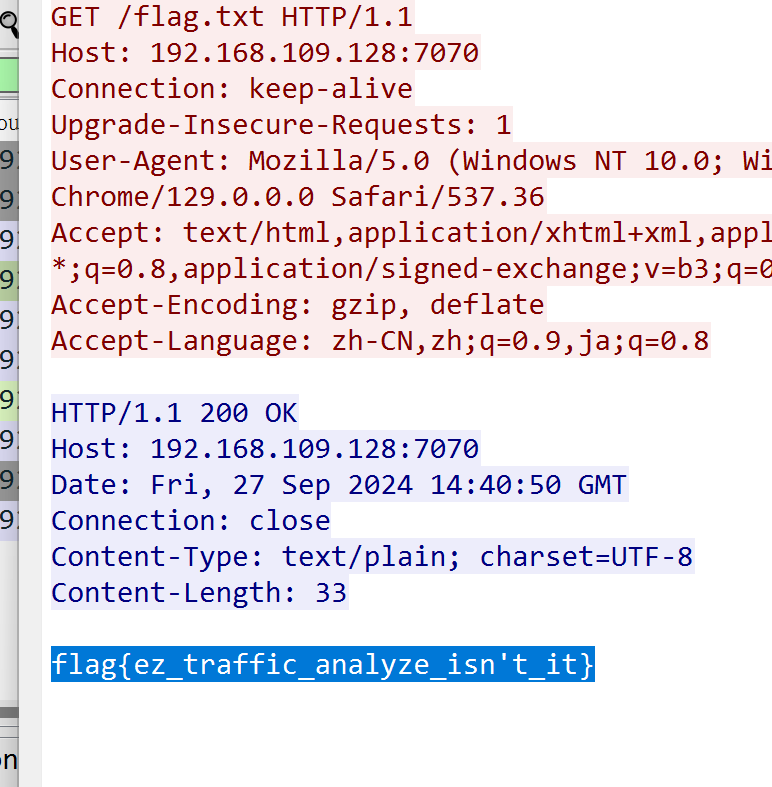Viewport: 772px width, 787px height.
Task: Click the application/signed-exchange continuation line
Action: pos(411,269)
